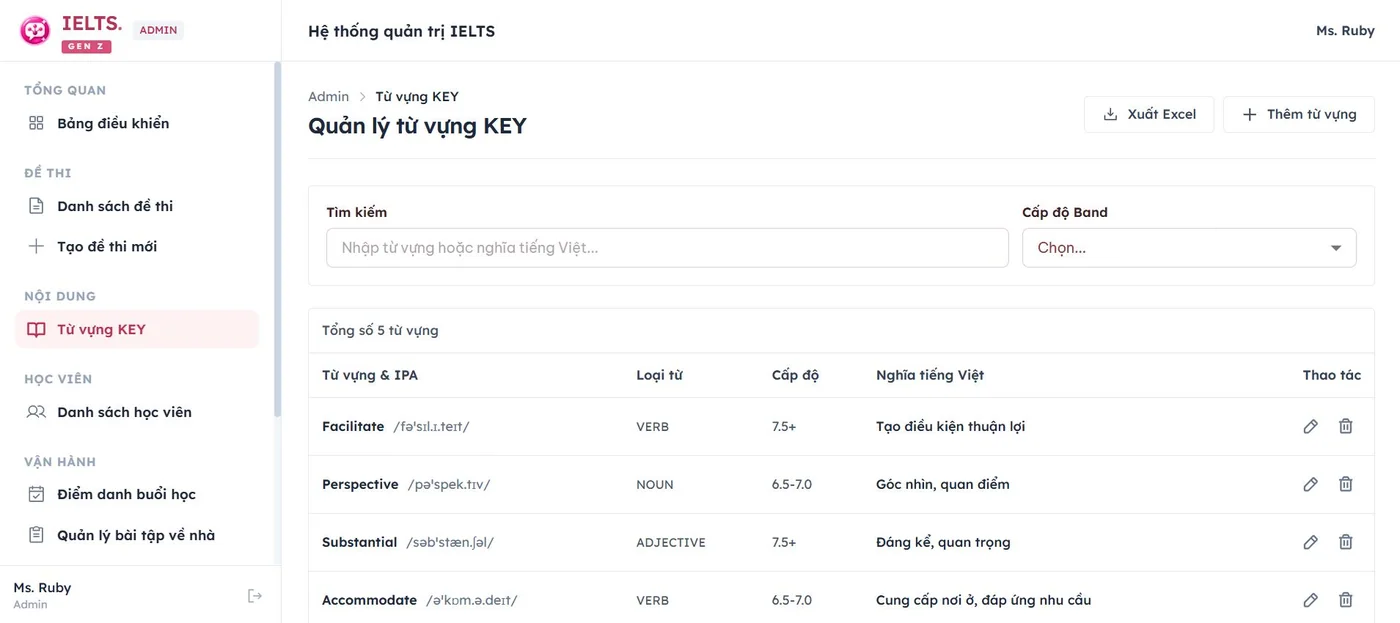The image size is (1400, 623).
Task: Open Bảng điều khiển dashboard
Action: 137,123
